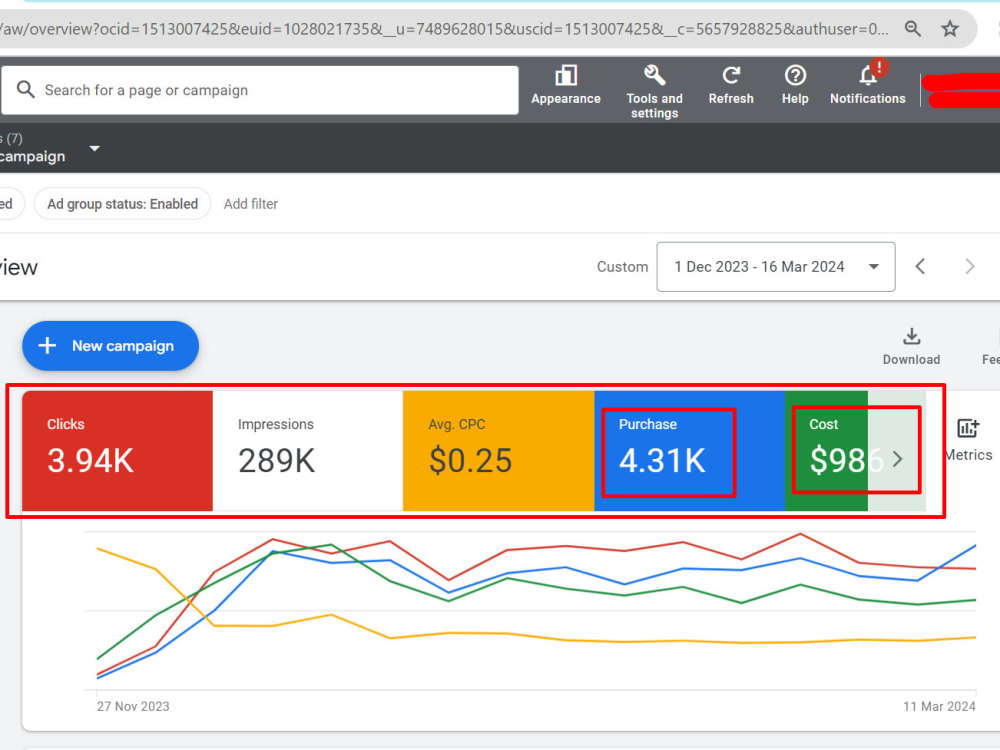Click Add filter
Image resolution: width=1000 pixels, height=750 pixels.
[x=251, y=204]
